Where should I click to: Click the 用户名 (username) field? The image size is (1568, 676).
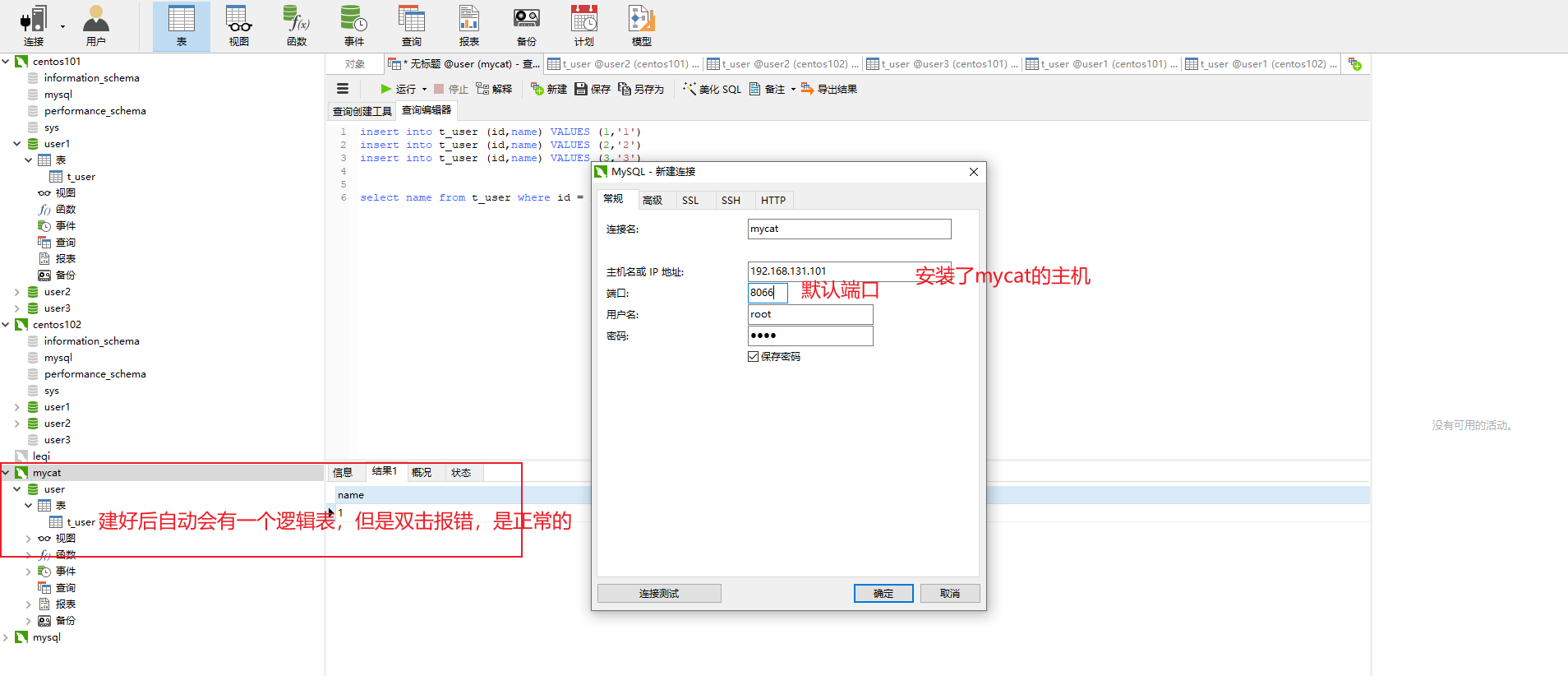pos(810,314)
